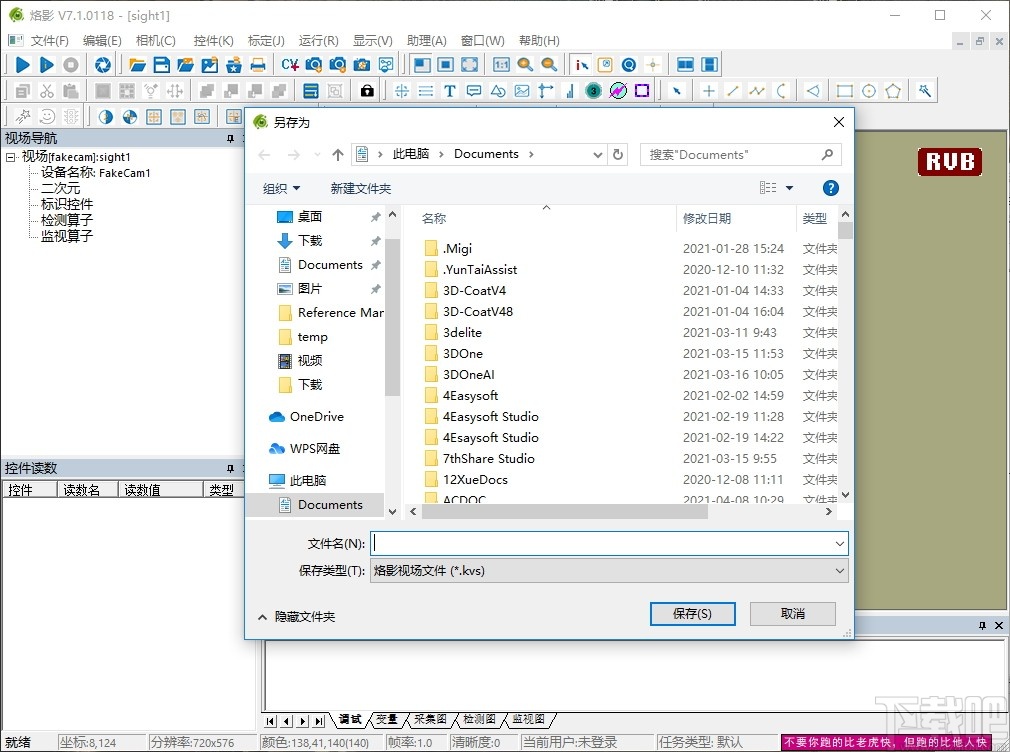The width and height of the screenshot is (1010, 752).
Task: Switch to the 采集图 tab
Action: (430, 719)
